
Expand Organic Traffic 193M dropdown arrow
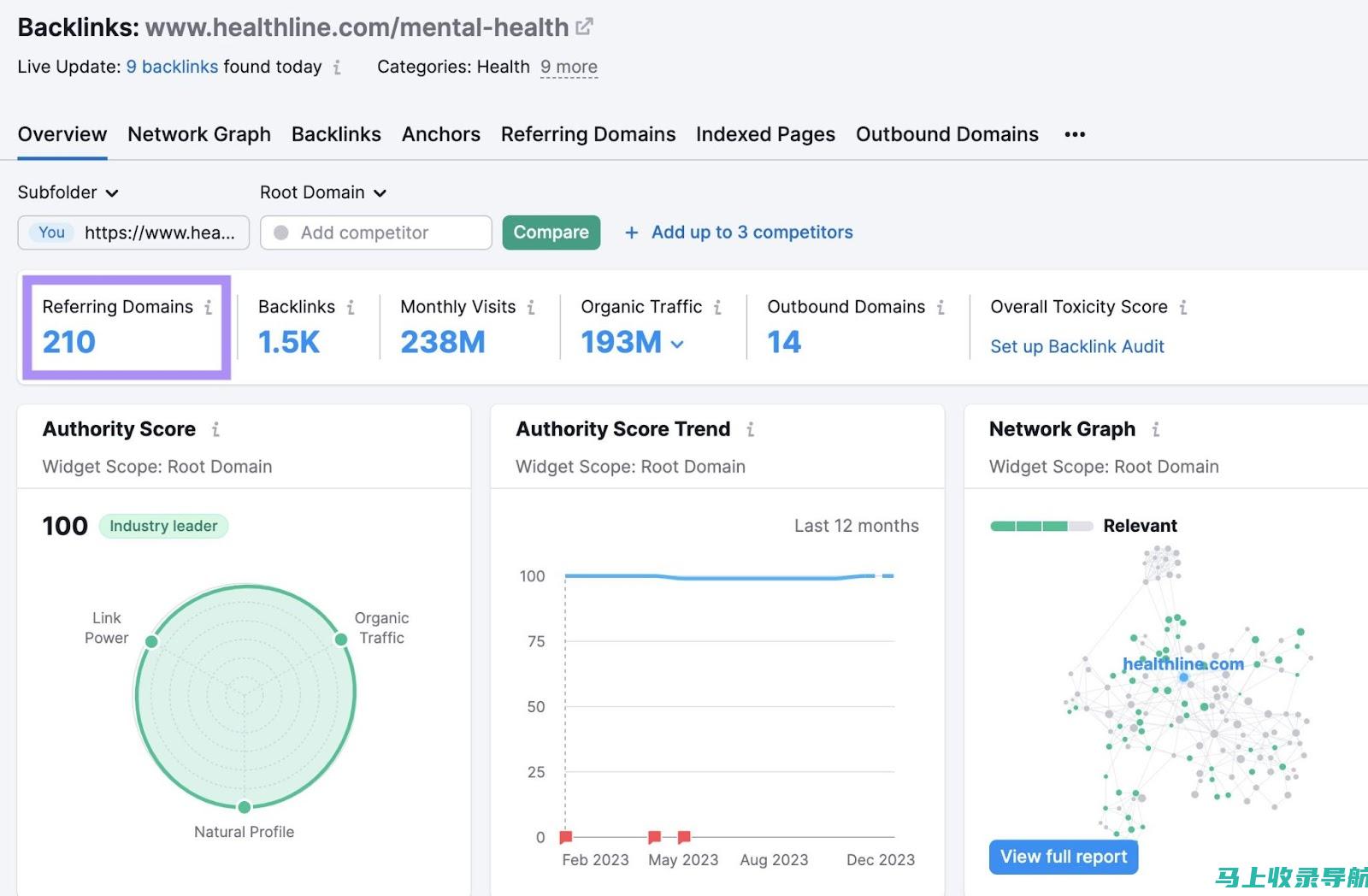(677, 344)
